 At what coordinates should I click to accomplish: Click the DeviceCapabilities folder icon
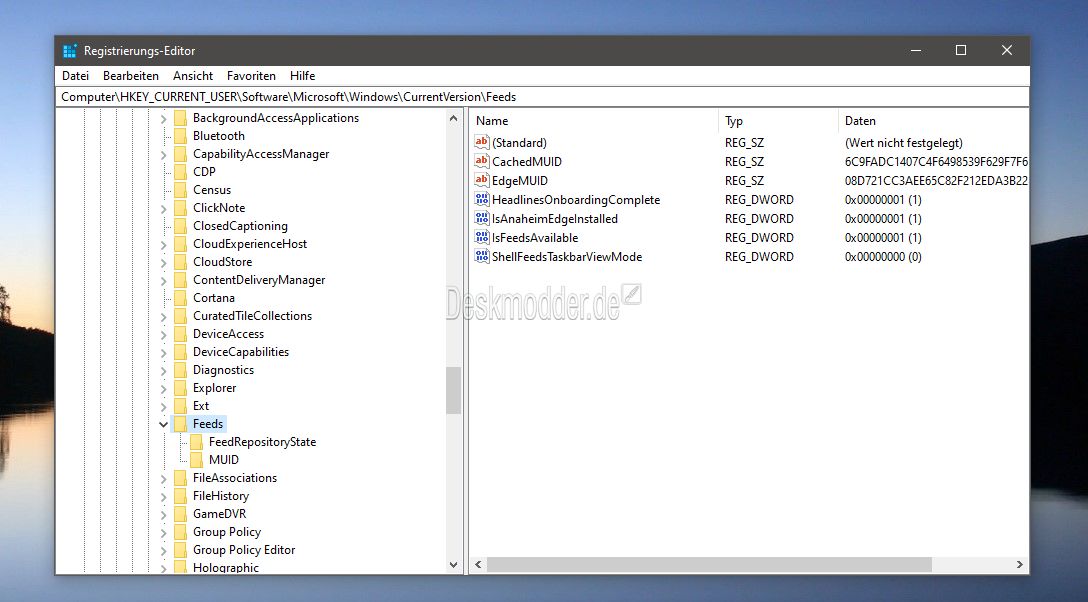[180, 352]
